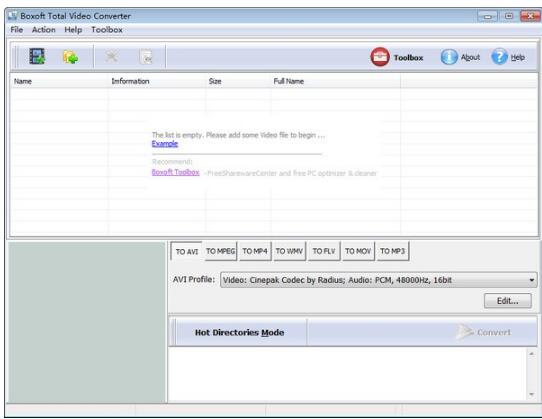
Task: Click the application icon in title bar
Action: pos(13,16)
